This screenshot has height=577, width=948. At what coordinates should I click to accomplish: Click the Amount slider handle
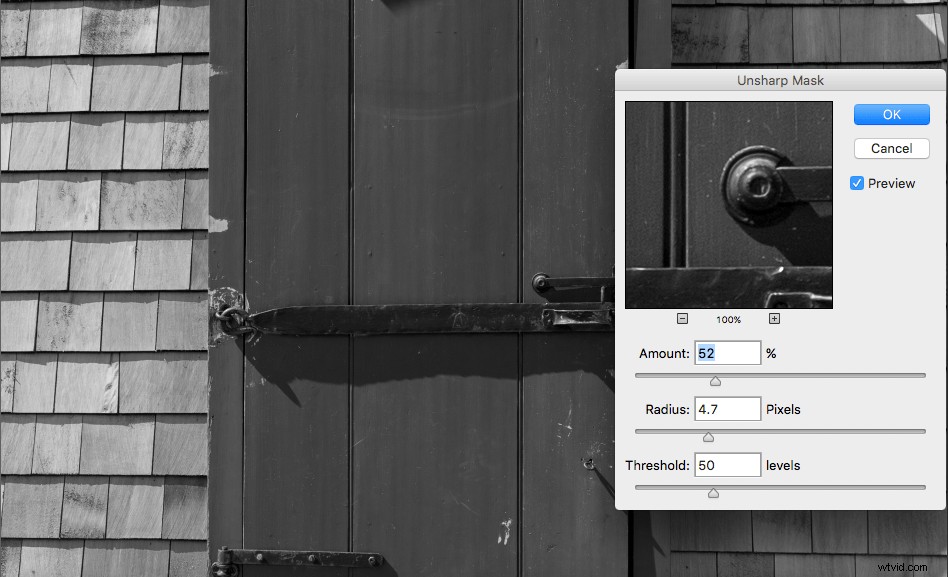pos(715,380)
